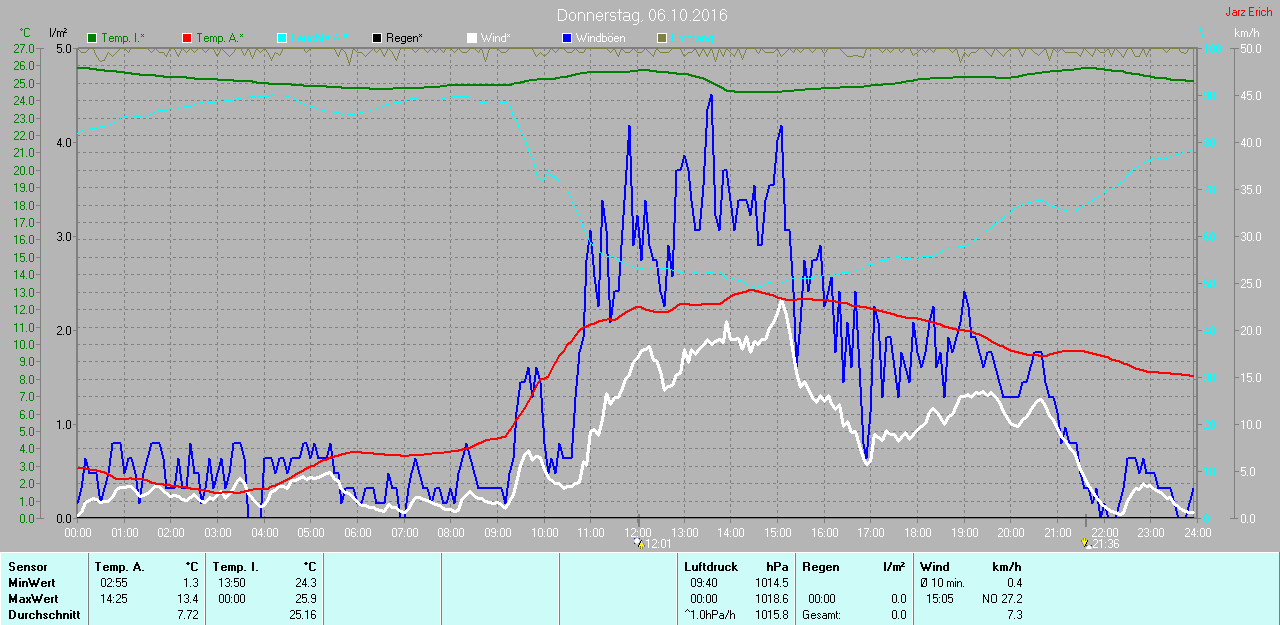The image size is (1280, 625).
Task: Click the white Wind legend swatch
Action: pos(472,38)
